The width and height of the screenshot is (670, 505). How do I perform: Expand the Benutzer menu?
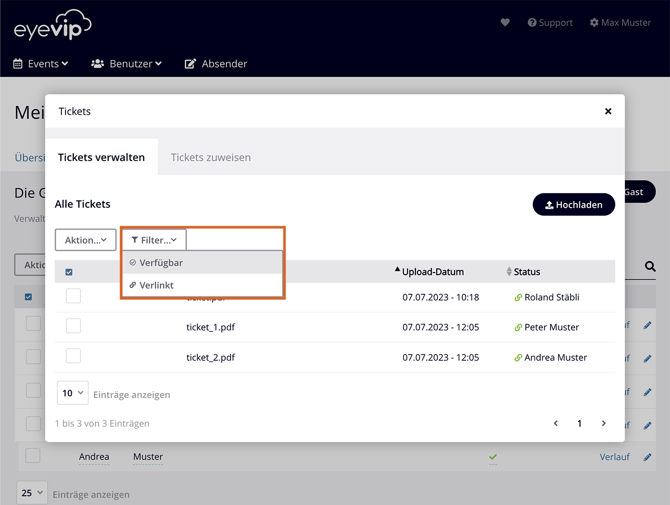(x=126, y=64)
